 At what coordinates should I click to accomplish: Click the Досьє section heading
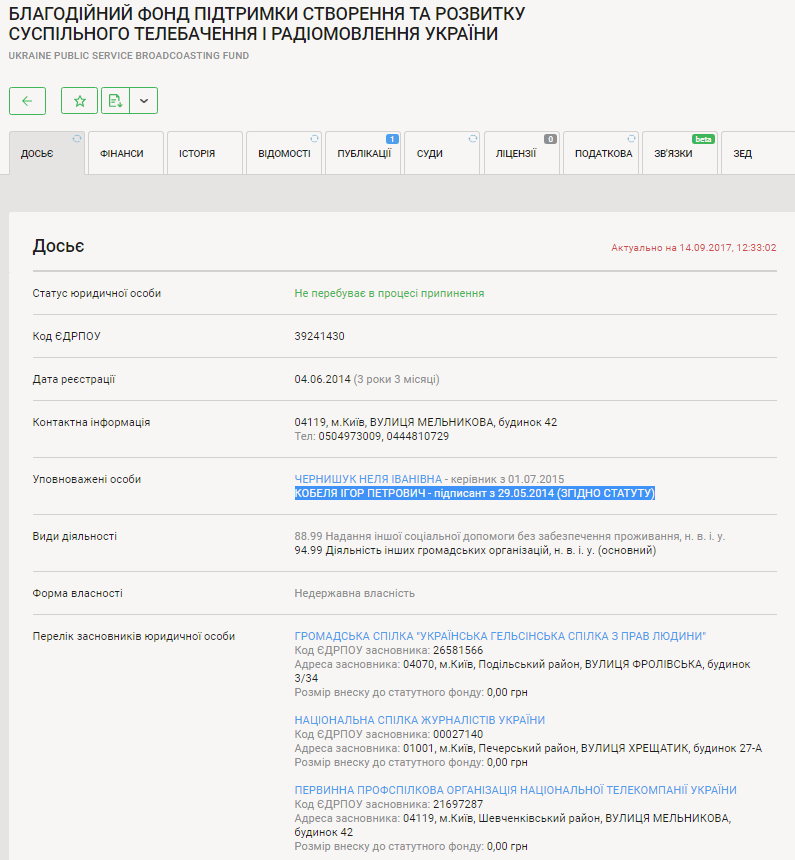(x=58, y=246)
